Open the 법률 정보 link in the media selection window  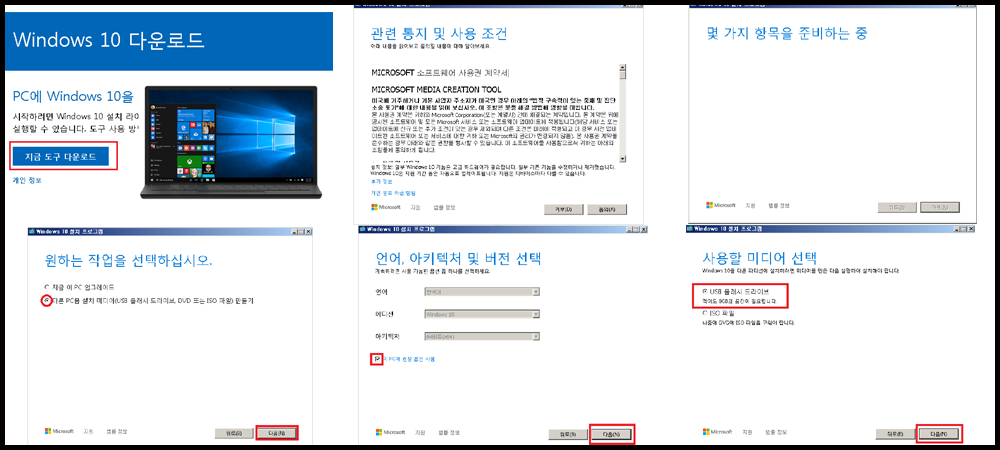point(777,433)
